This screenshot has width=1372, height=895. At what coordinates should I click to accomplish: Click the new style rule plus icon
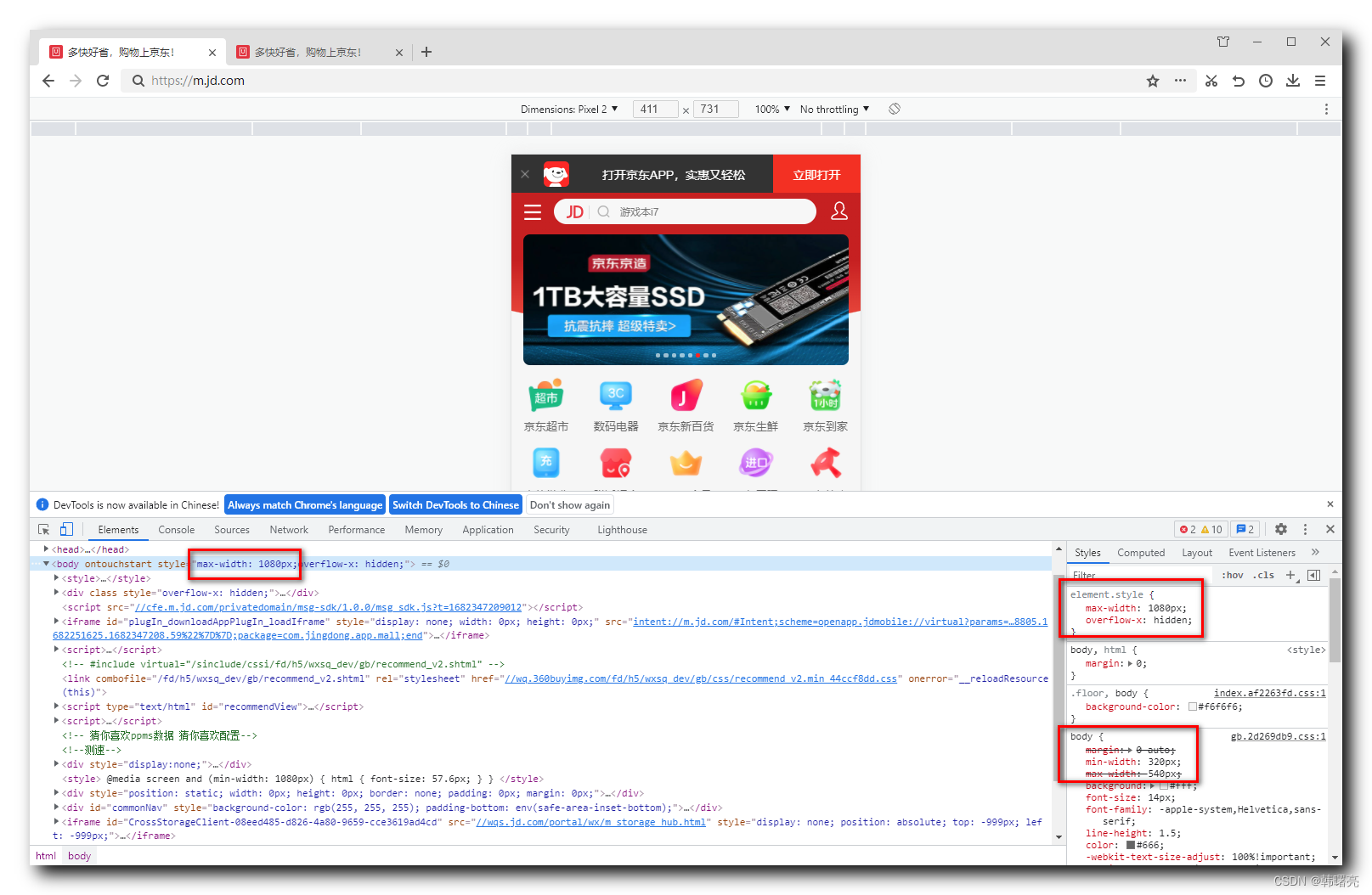click(x=1290, y=575)
